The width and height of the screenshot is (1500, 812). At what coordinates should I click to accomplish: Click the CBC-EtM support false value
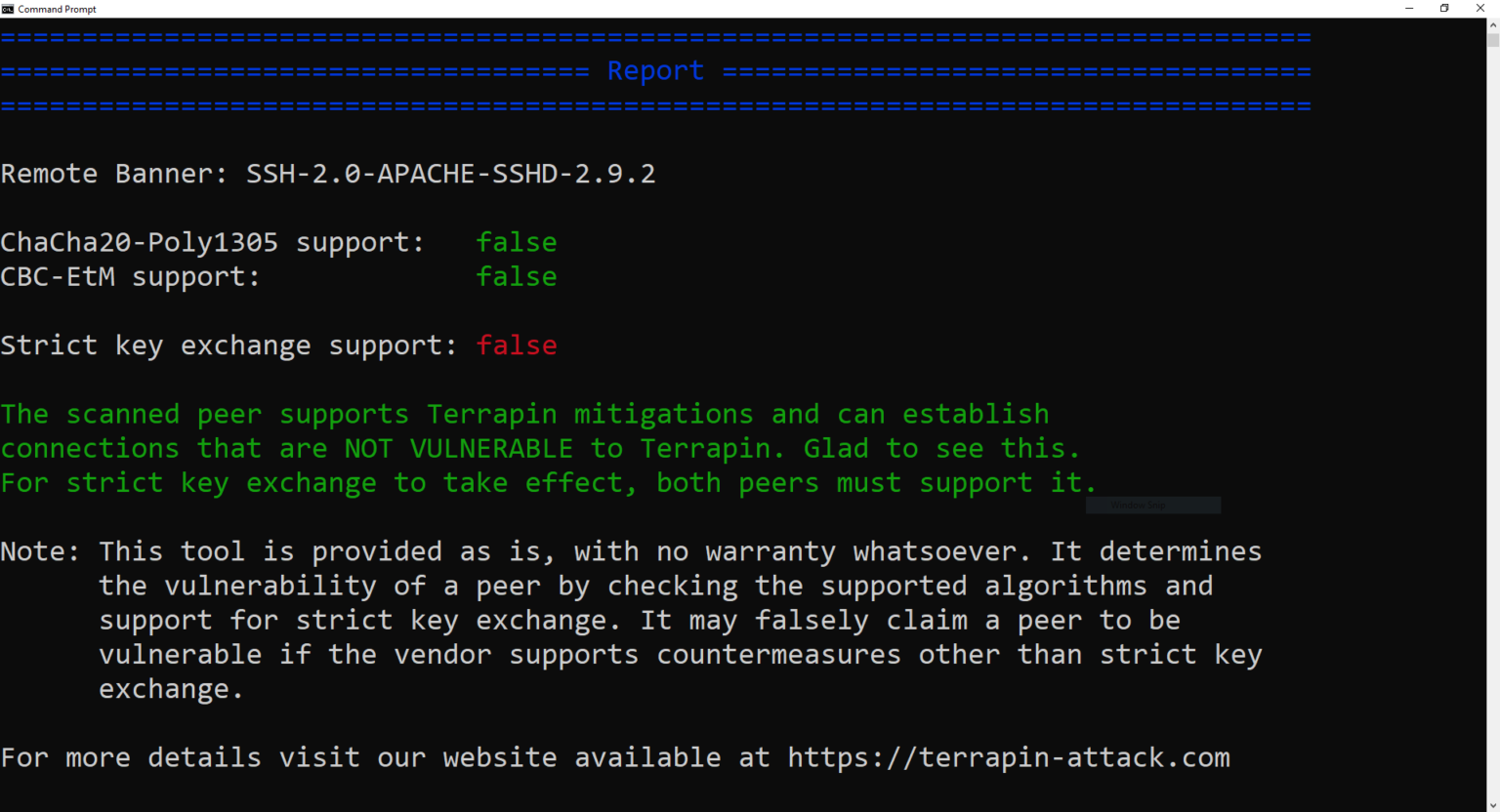517,277
